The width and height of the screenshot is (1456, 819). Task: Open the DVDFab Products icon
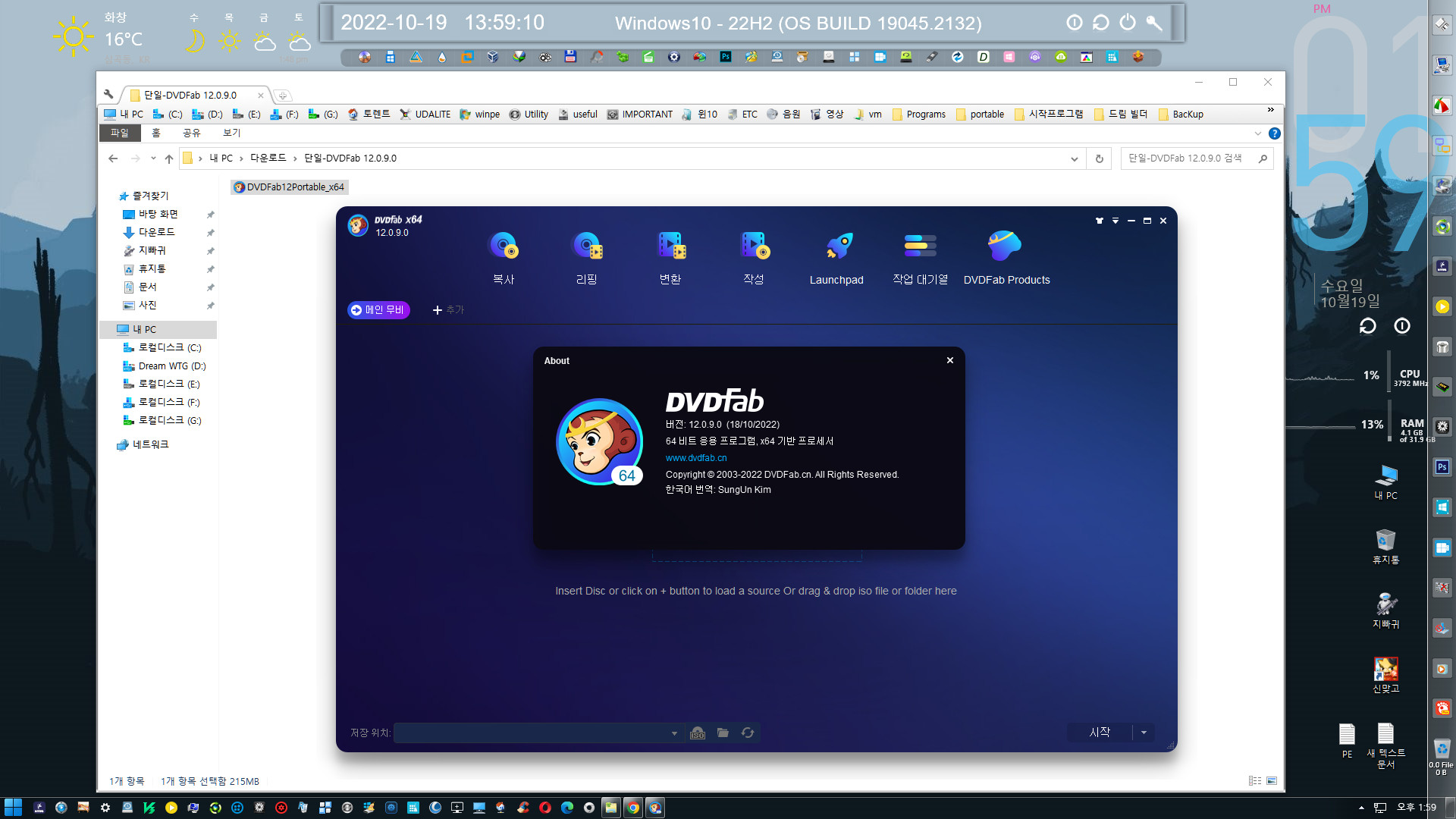coord(1006,246)
